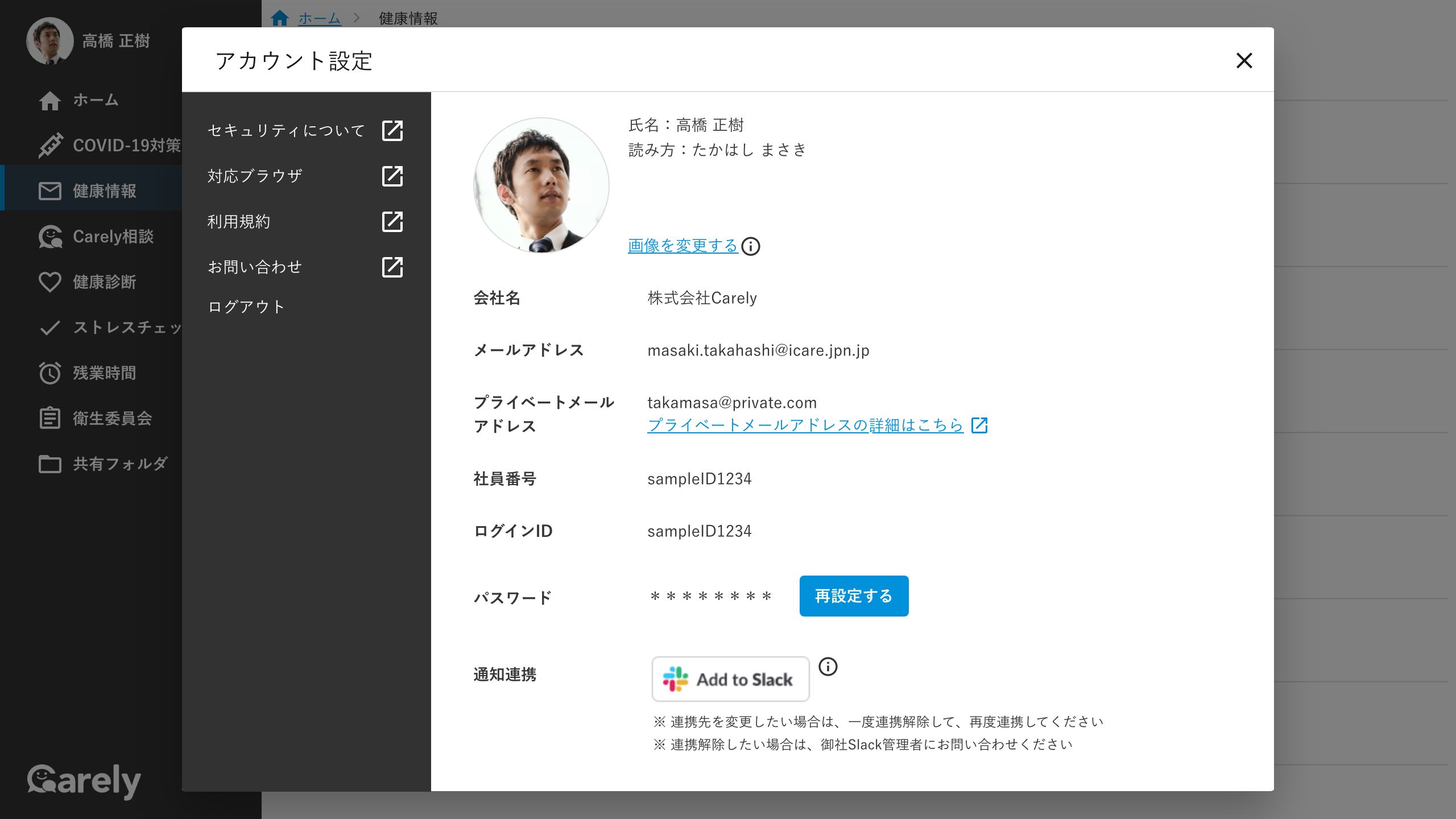Click the home icon in breadcrumb
This screenshot has width=1456, height=819.
pyautogui.click(x=279, y=18)
